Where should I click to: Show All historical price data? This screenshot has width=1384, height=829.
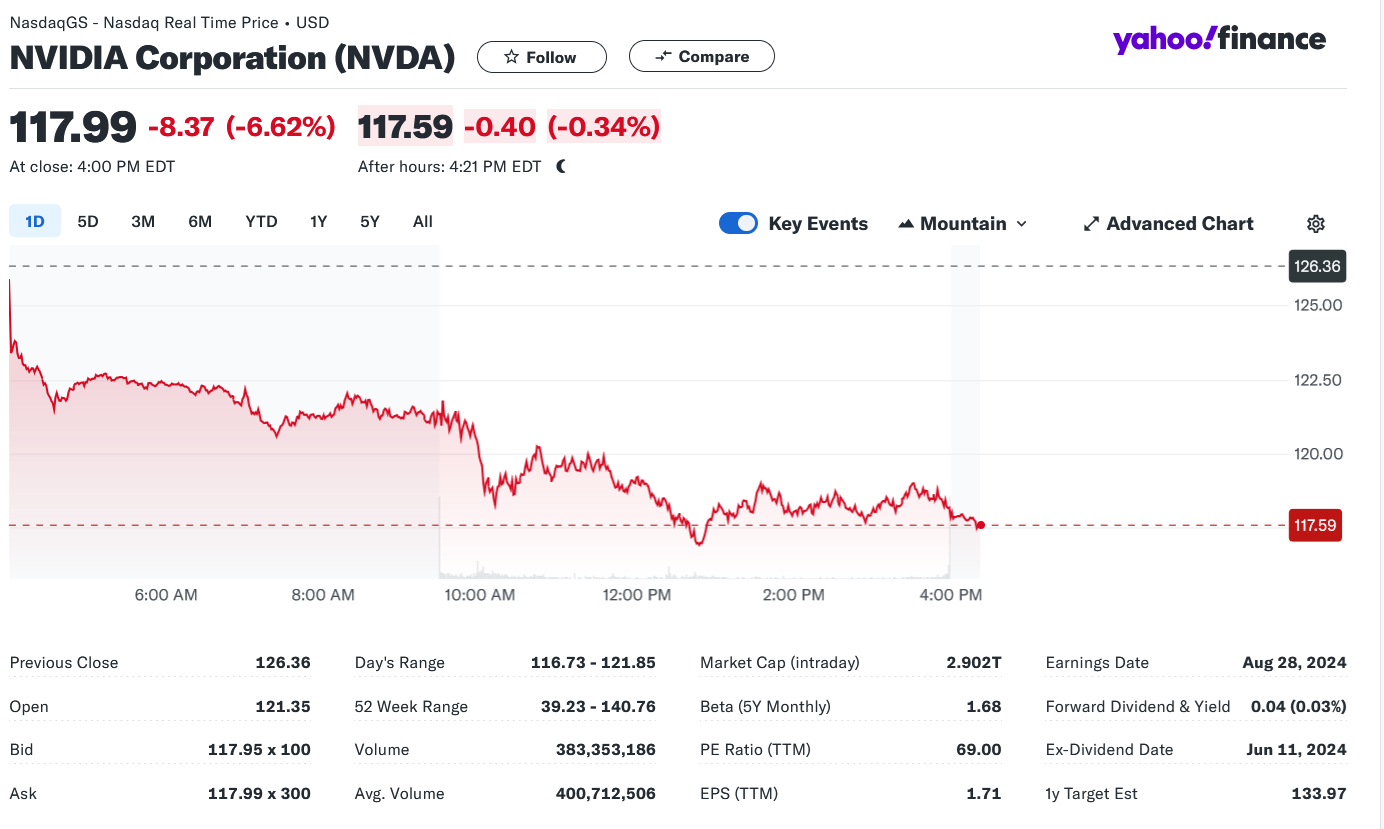click(x=423, y=222)
